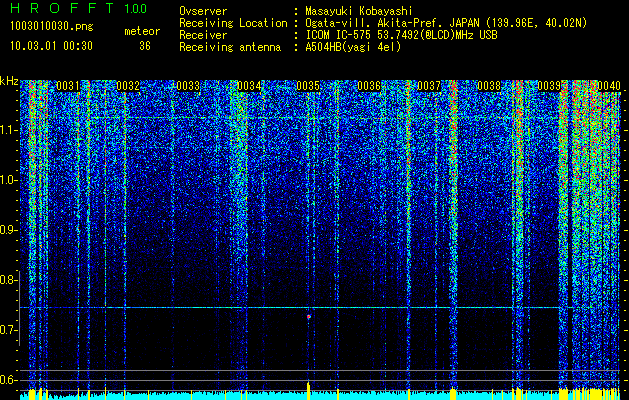Click the 0038 time marker label
The image size is (629, 400).
489,86
